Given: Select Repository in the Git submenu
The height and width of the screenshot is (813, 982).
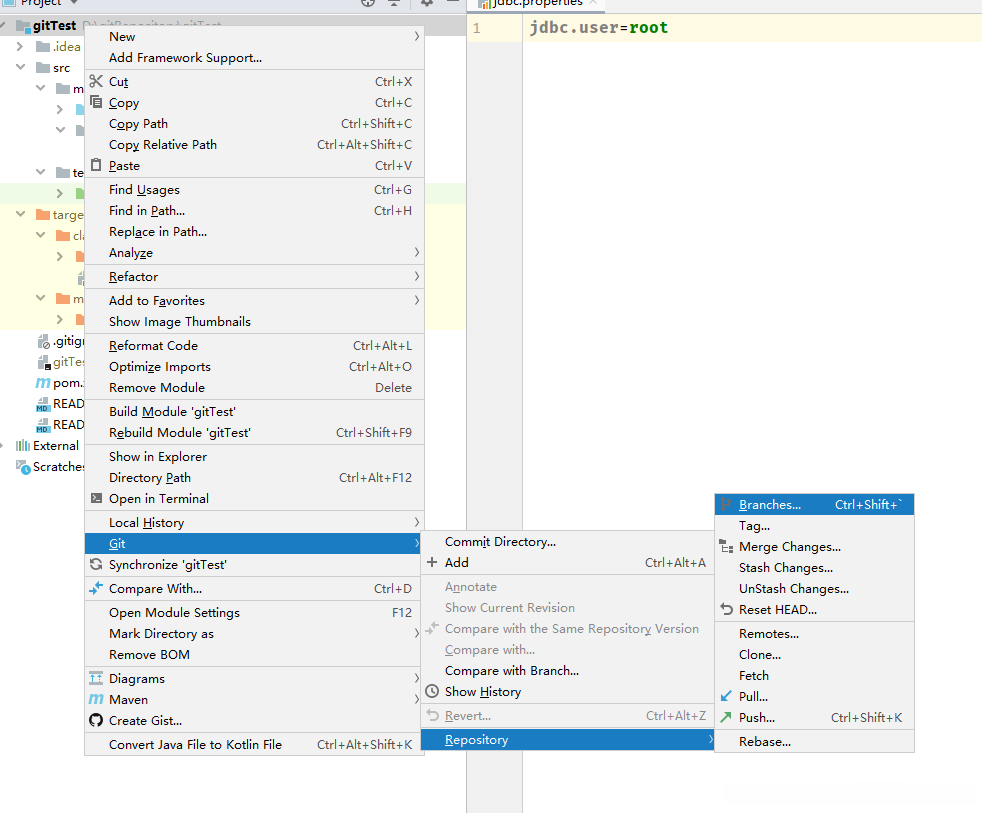Looking at the screenshot, I should point(567,740).
